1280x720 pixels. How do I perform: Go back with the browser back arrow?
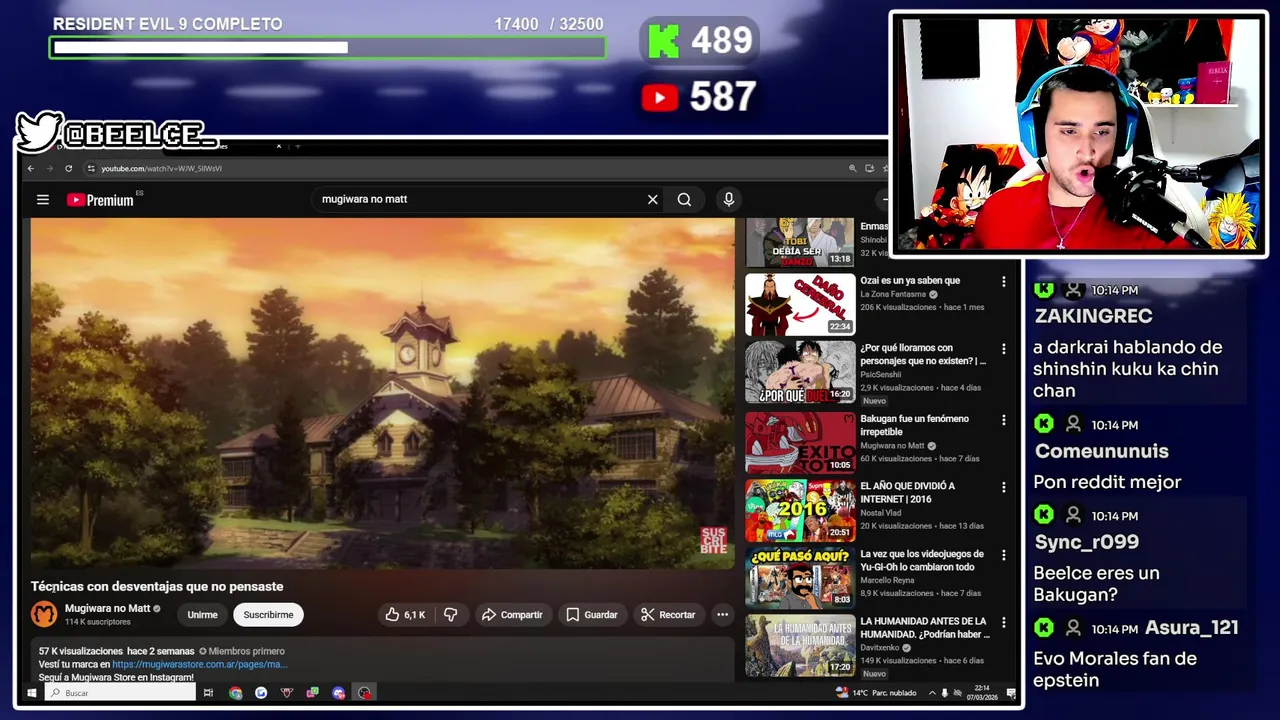click(31, 168)
